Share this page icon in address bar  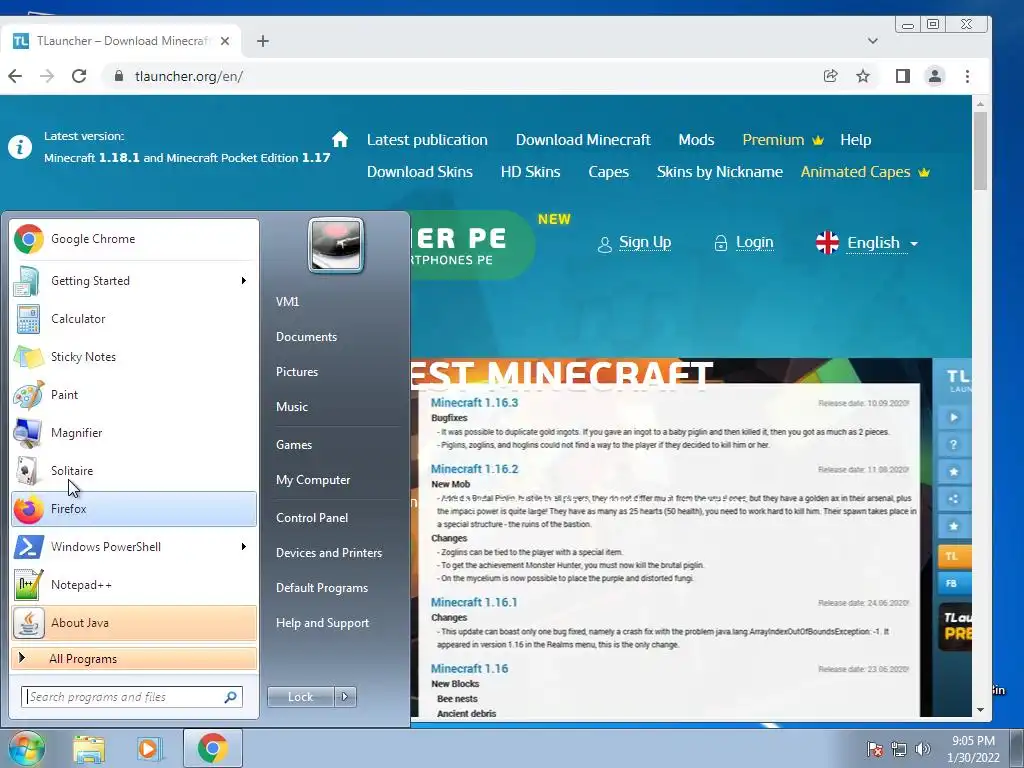coord(830,76)
